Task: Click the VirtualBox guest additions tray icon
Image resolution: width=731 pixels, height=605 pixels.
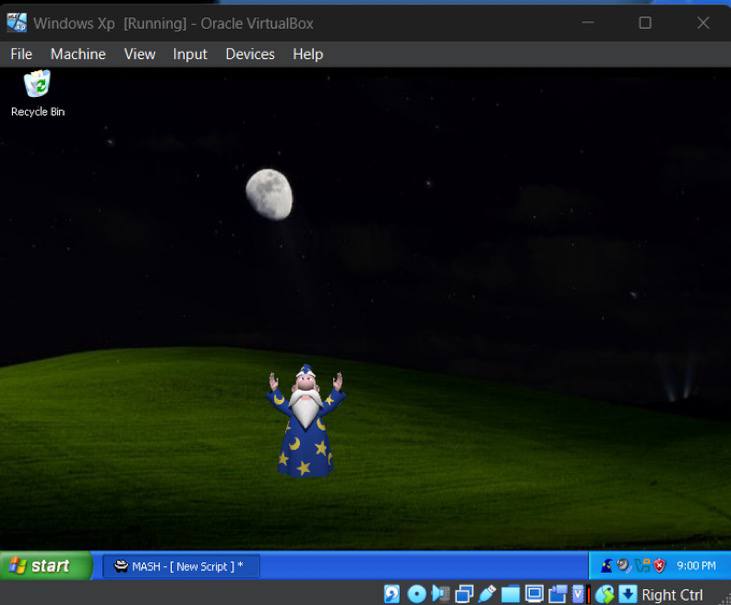Action: tap(642, 565)
